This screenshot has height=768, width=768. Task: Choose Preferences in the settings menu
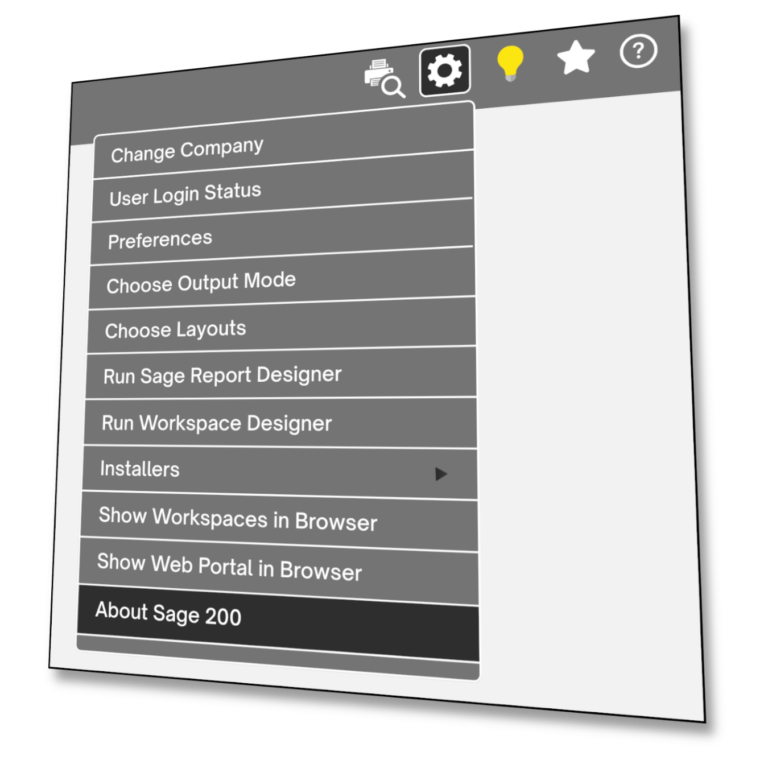[x=281, y=233]
